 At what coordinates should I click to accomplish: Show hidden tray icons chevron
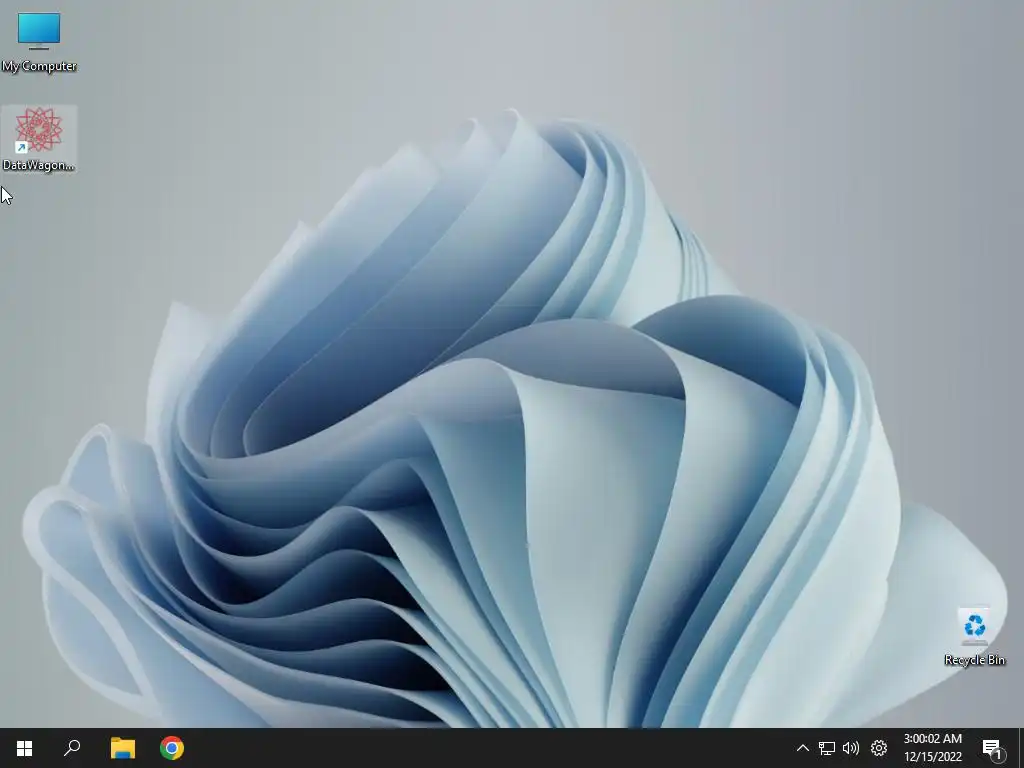pyautogui.click(x=803, y=748)
